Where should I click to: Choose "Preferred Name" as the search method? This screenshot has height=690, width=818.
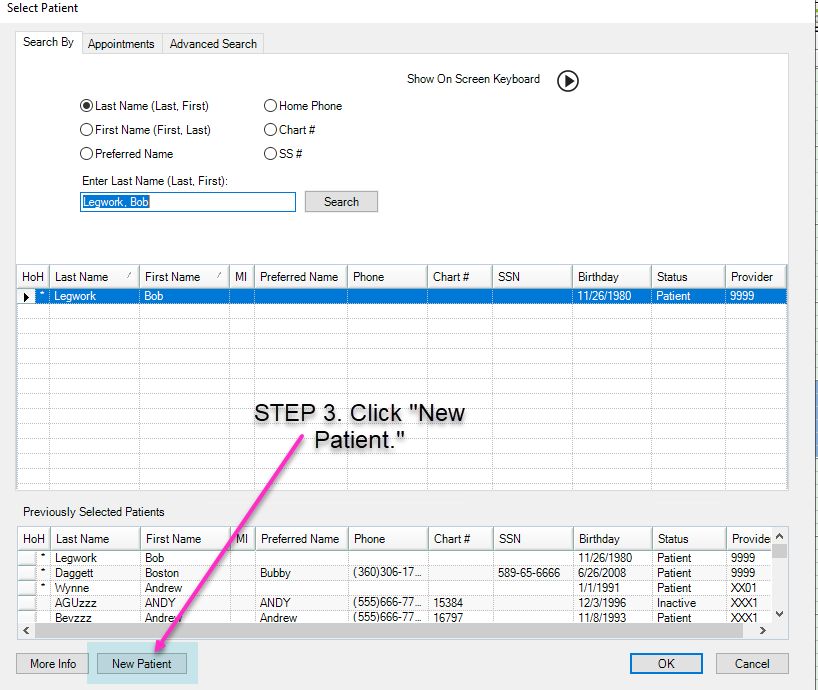pos(87,153)
